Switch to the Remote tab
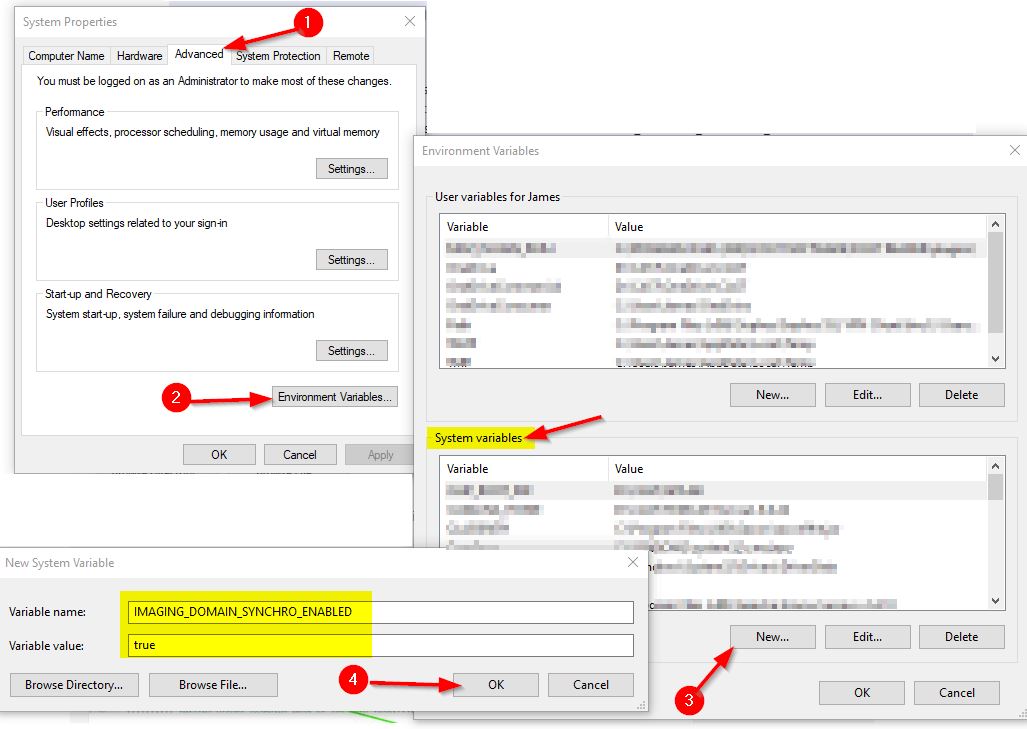The width and height of the screenshot is (1027, 729). pyautogui.click(x=351, y=56)
